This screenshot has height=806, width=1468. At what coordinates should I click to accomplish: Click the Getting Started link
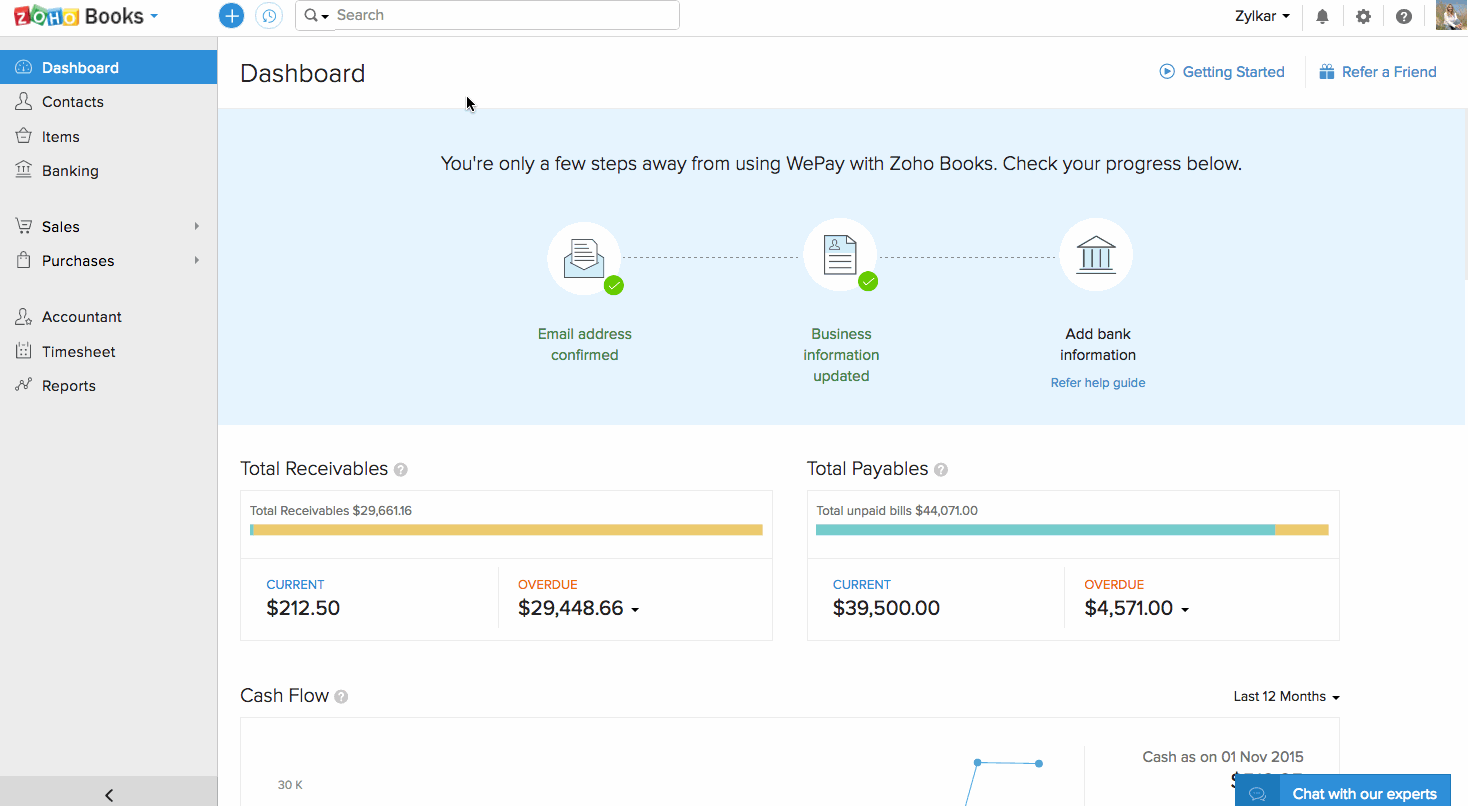(1233, 72)
